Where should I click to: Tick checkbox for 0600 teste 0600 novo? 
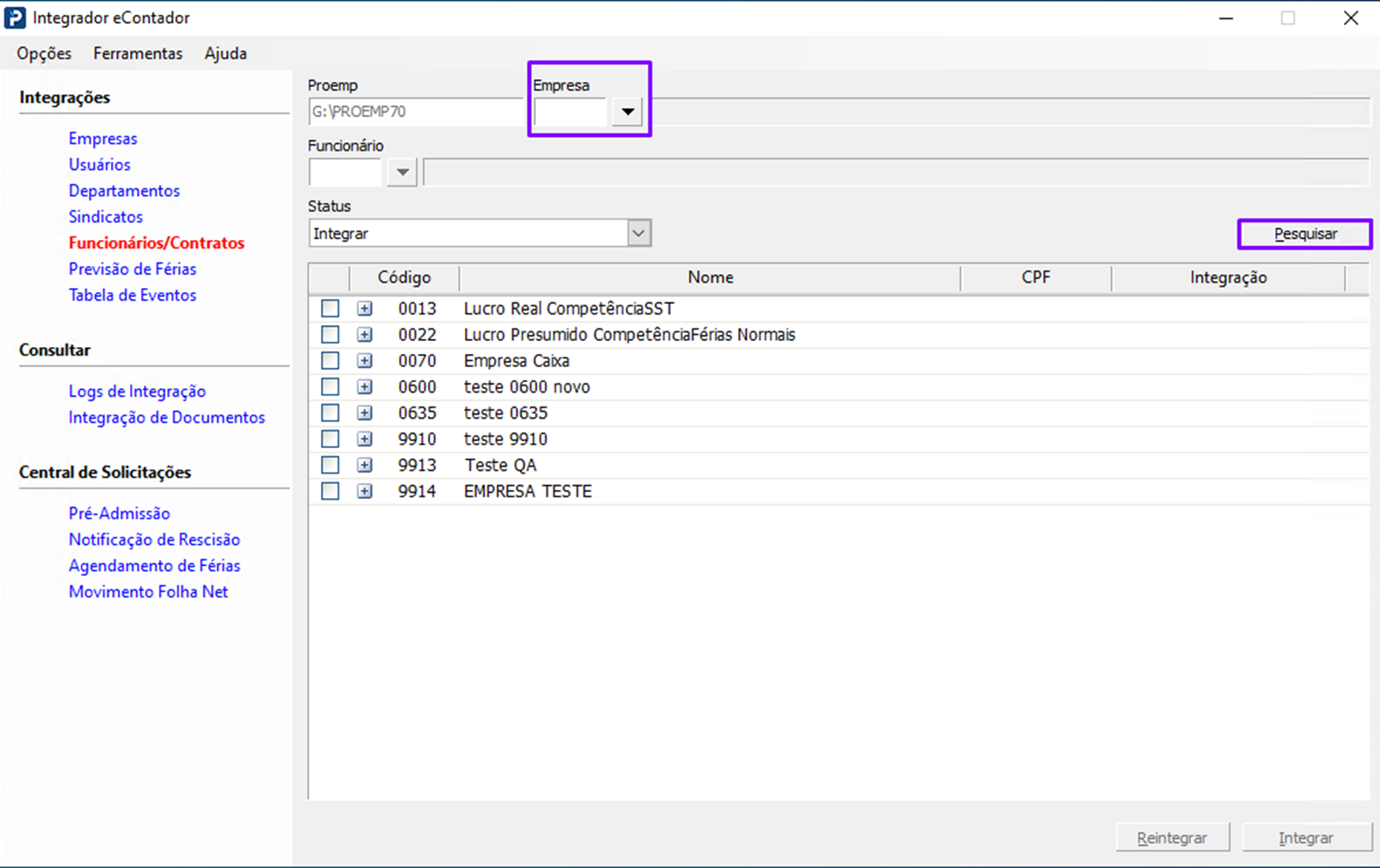coord(330,387)
